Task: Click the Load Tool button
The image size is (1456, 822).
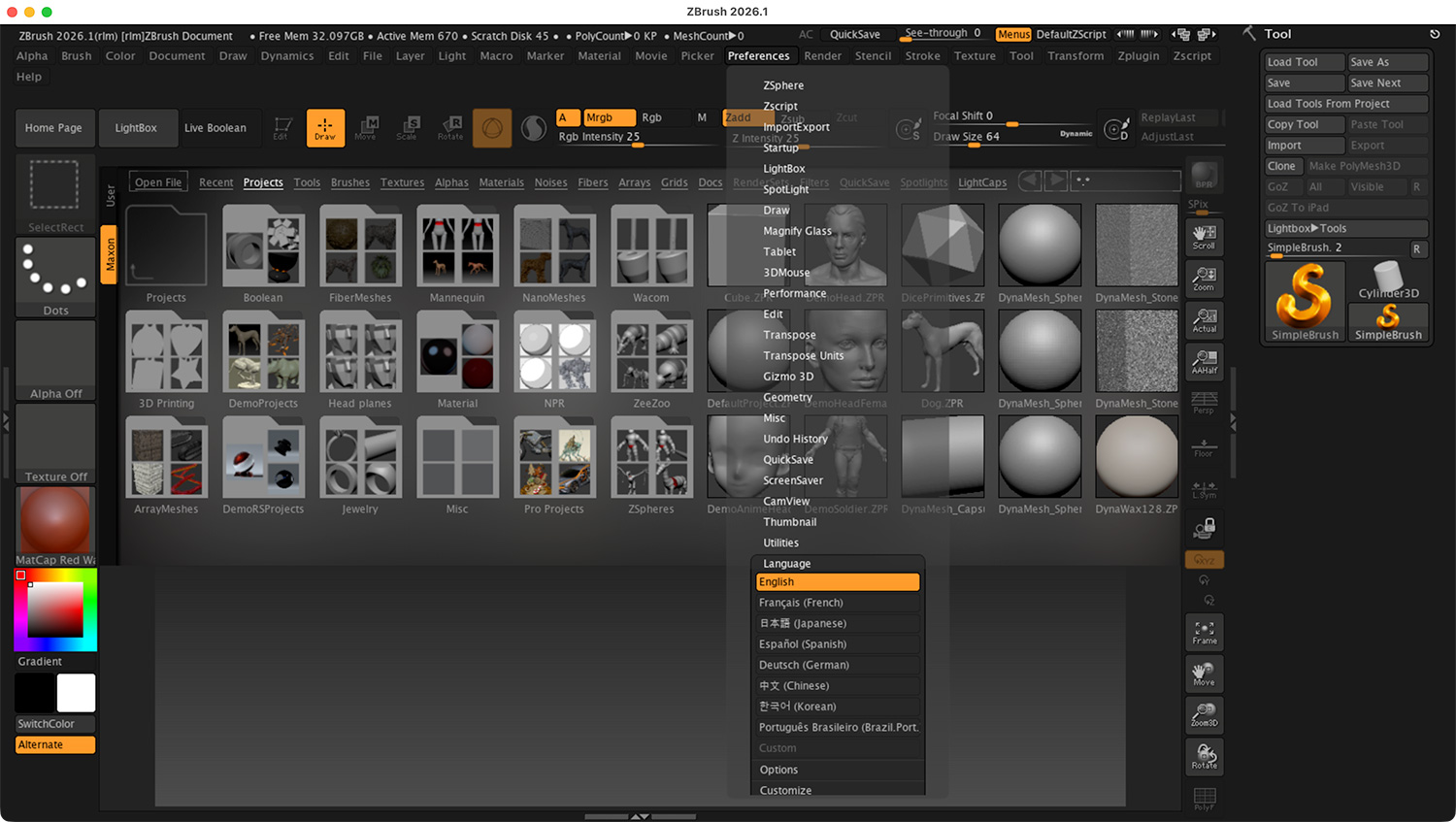Action: pos(1304,62)
